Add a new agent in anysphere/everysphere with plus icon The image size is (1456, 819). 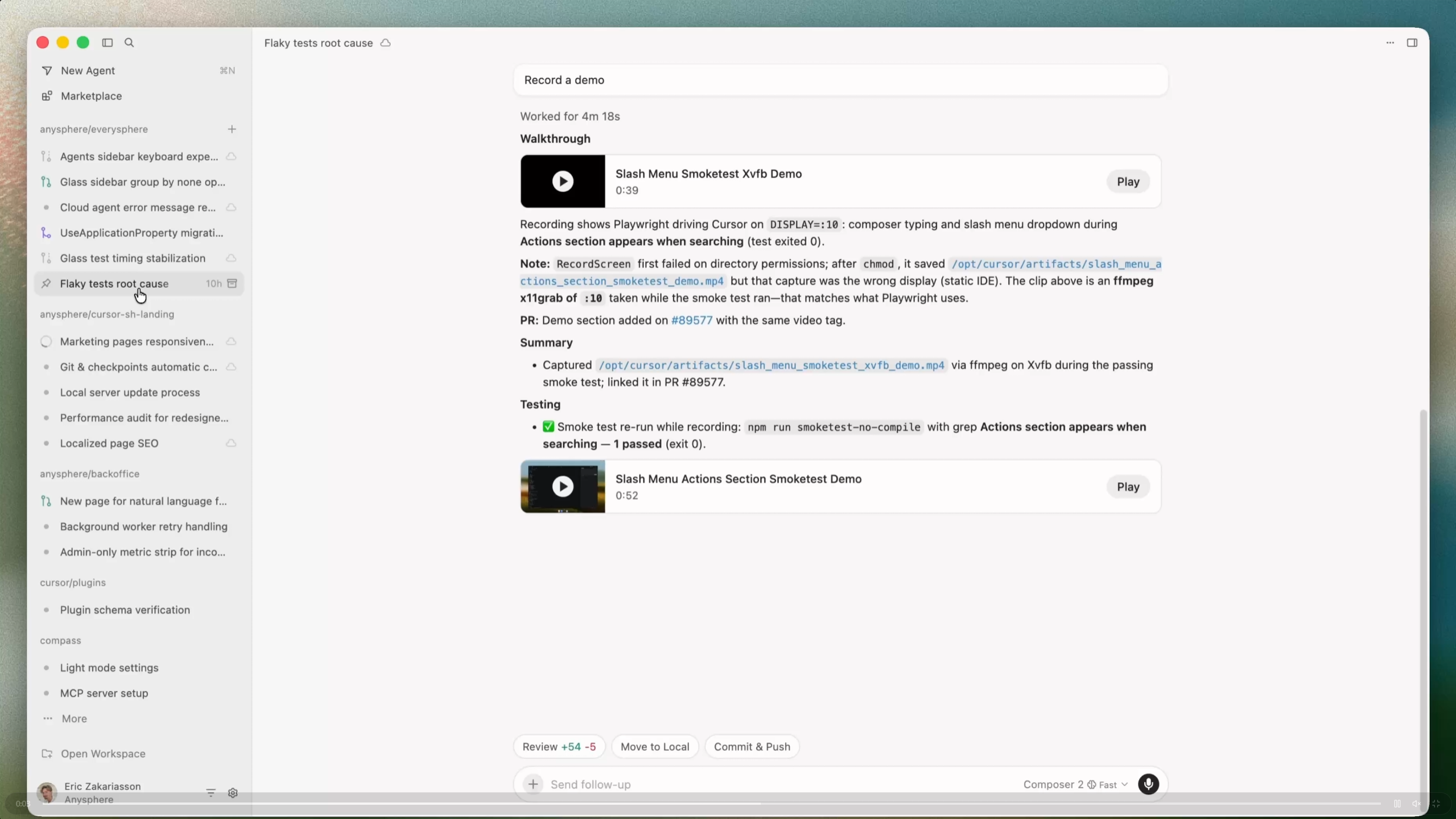[x=232, y=129]
